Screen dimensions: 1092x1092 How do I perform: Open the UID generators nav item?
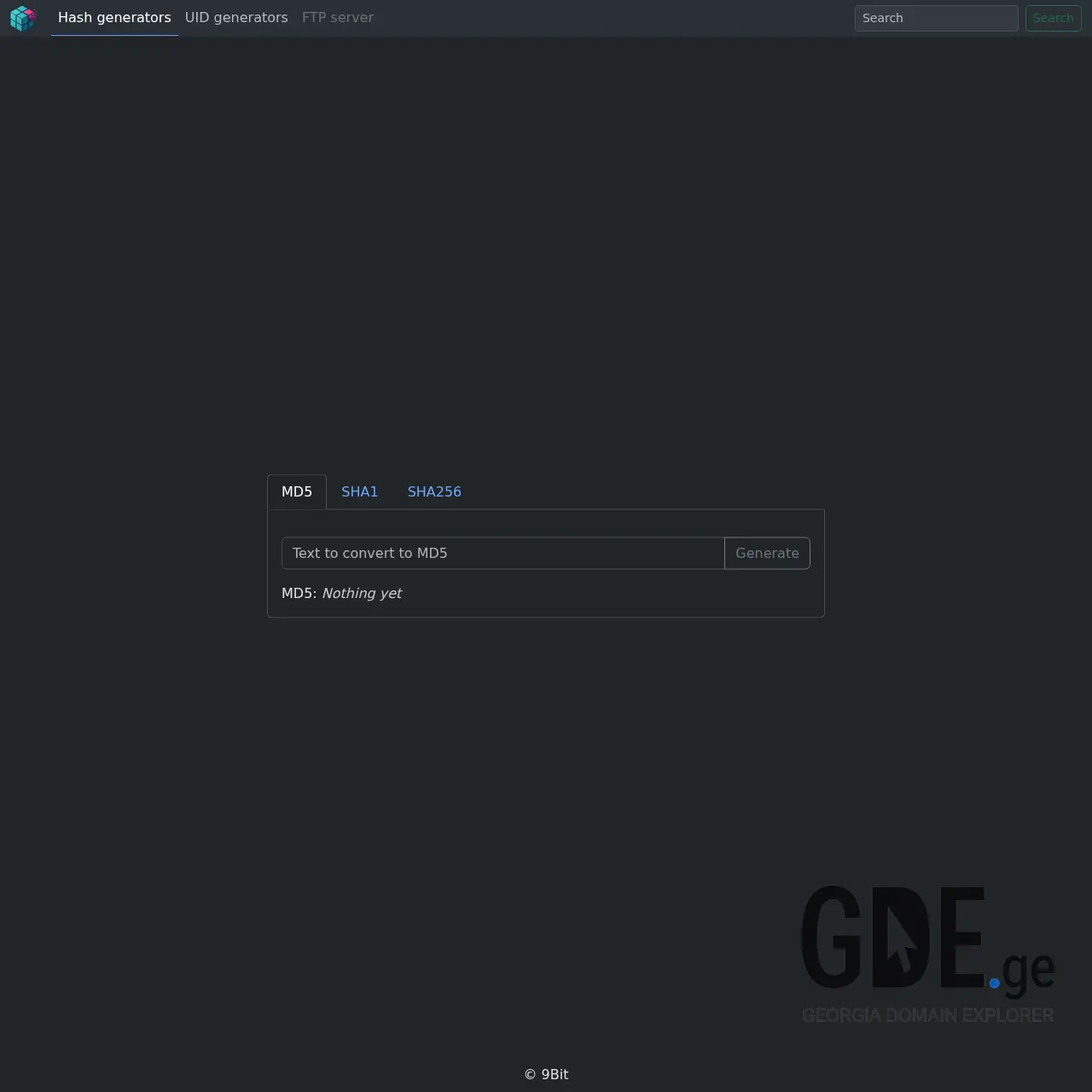coord(236,18)
